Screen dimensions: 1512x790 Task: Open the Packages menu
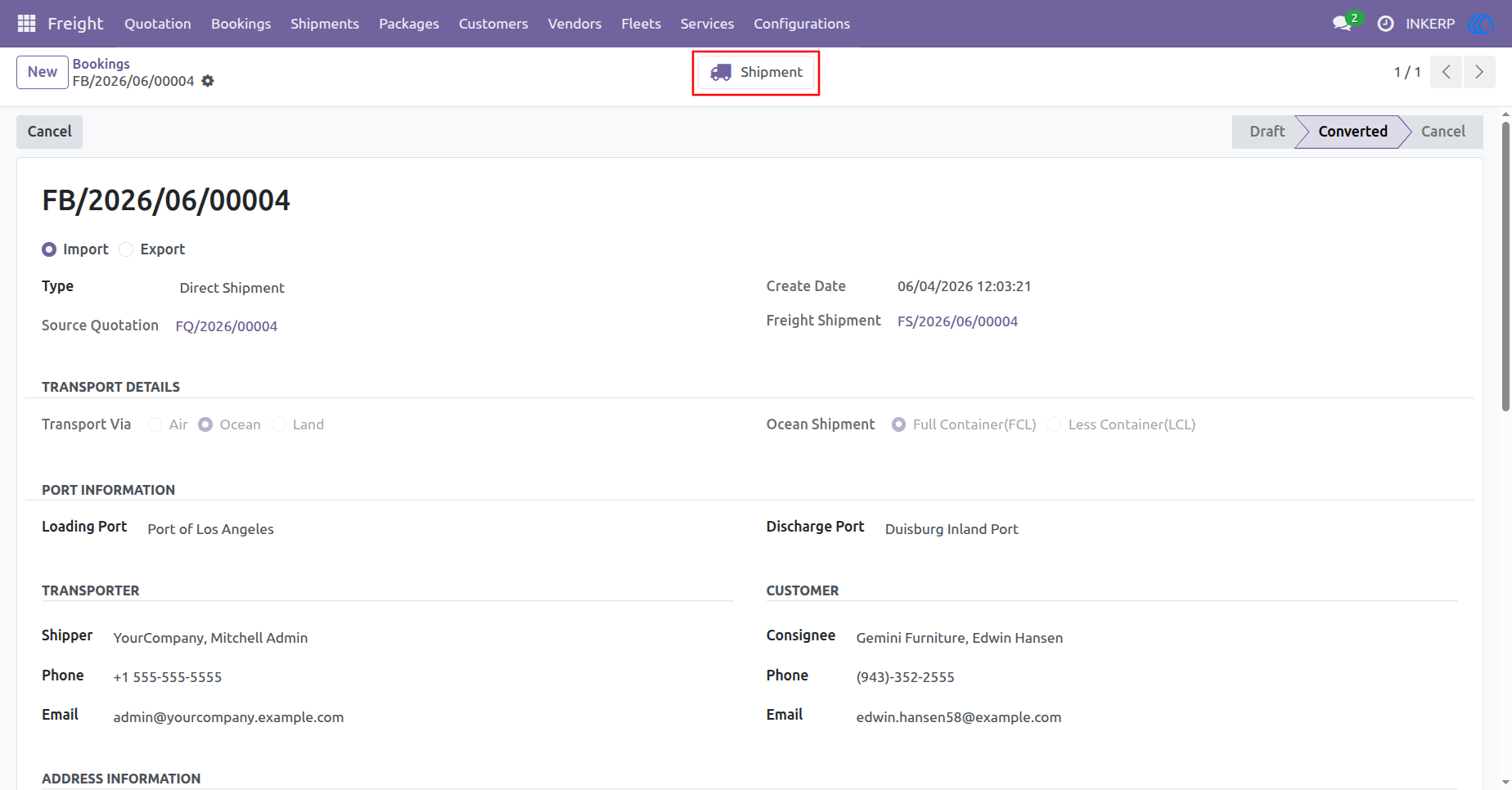tap(409, 24)
